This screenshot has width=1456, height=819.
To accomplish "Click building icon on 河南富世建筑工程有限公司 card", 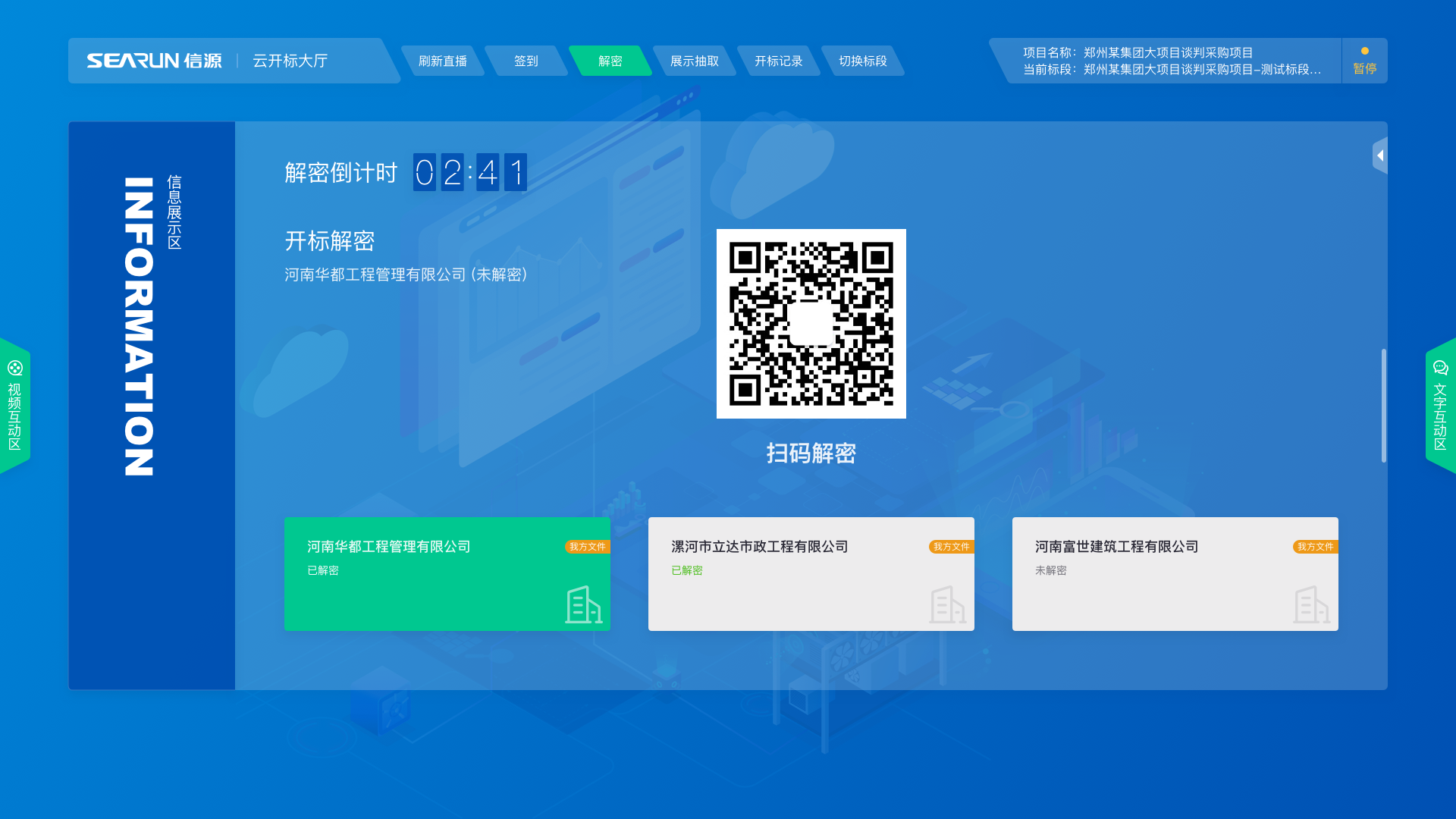I will click(1311, 605).
